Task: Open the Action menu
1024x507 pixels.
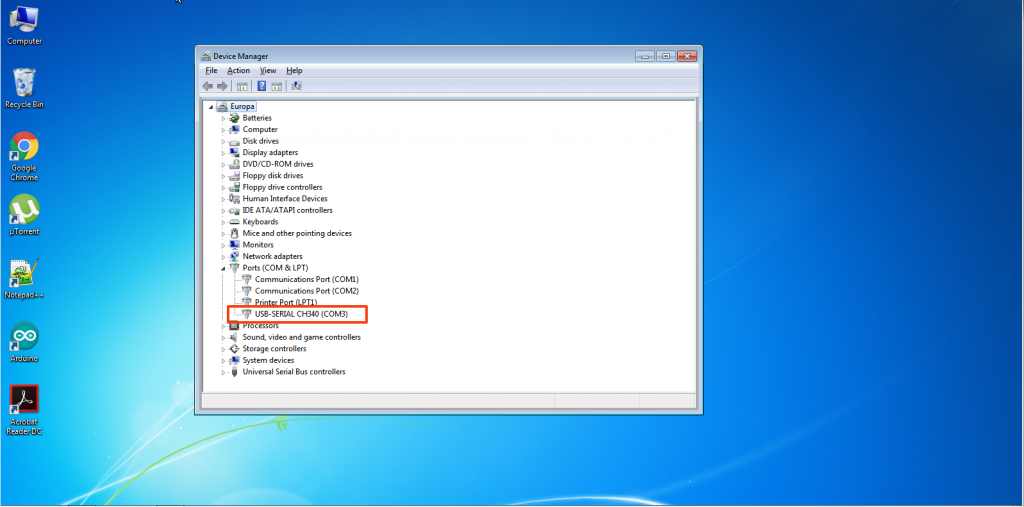Action: coord(238,71)
